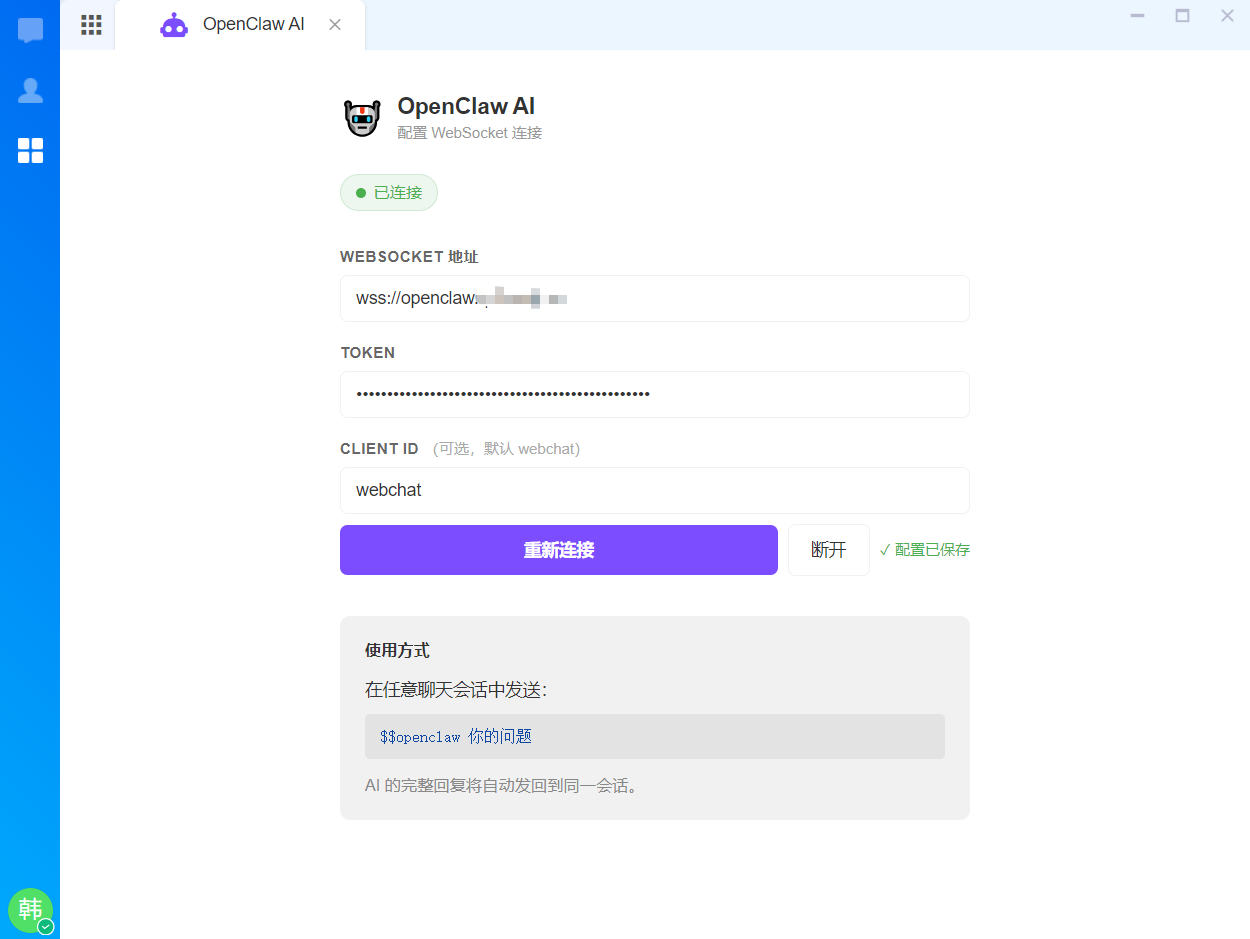Click the $$openclaw command code block

coord(655,736)
